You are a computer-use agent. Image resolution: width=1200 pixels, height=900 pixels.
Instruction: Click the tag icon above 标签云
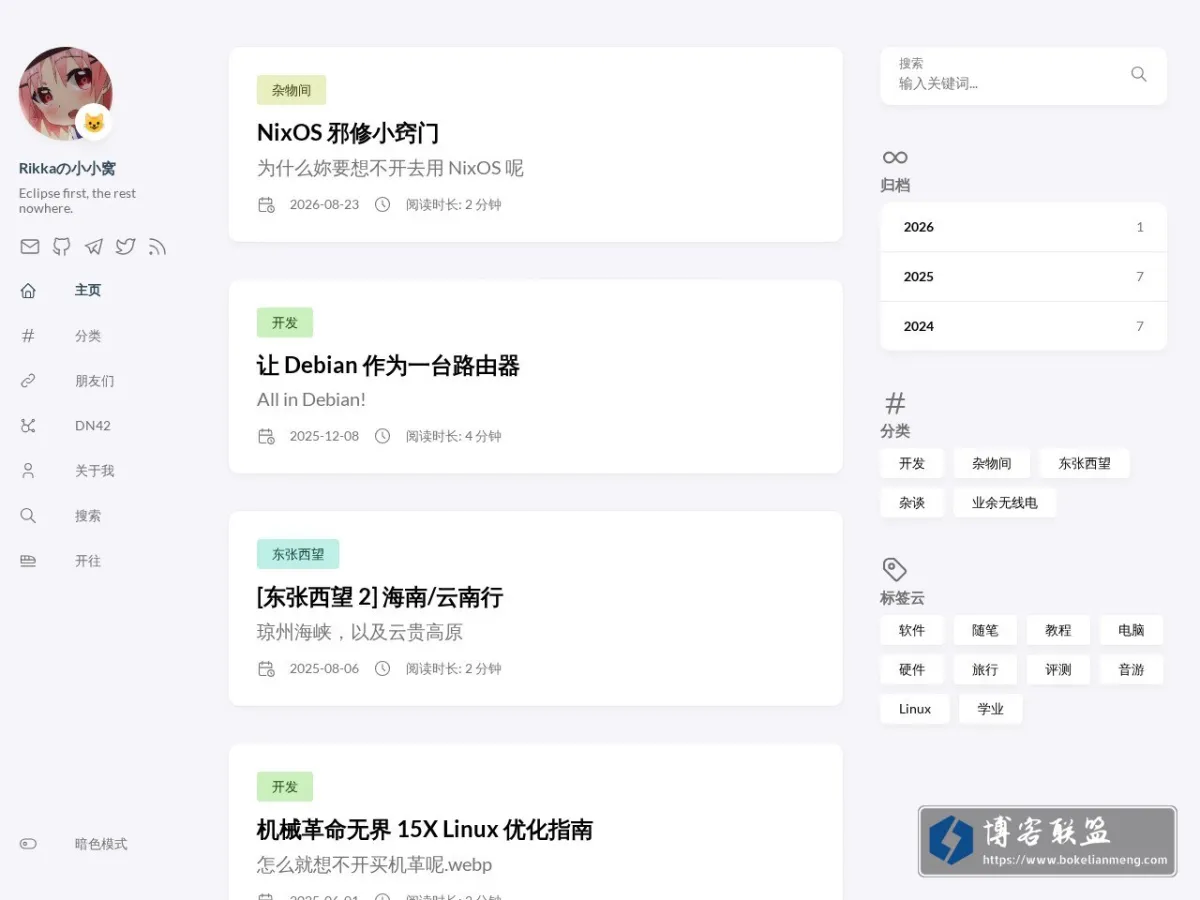pyautogui.click(x=894, y=569)
